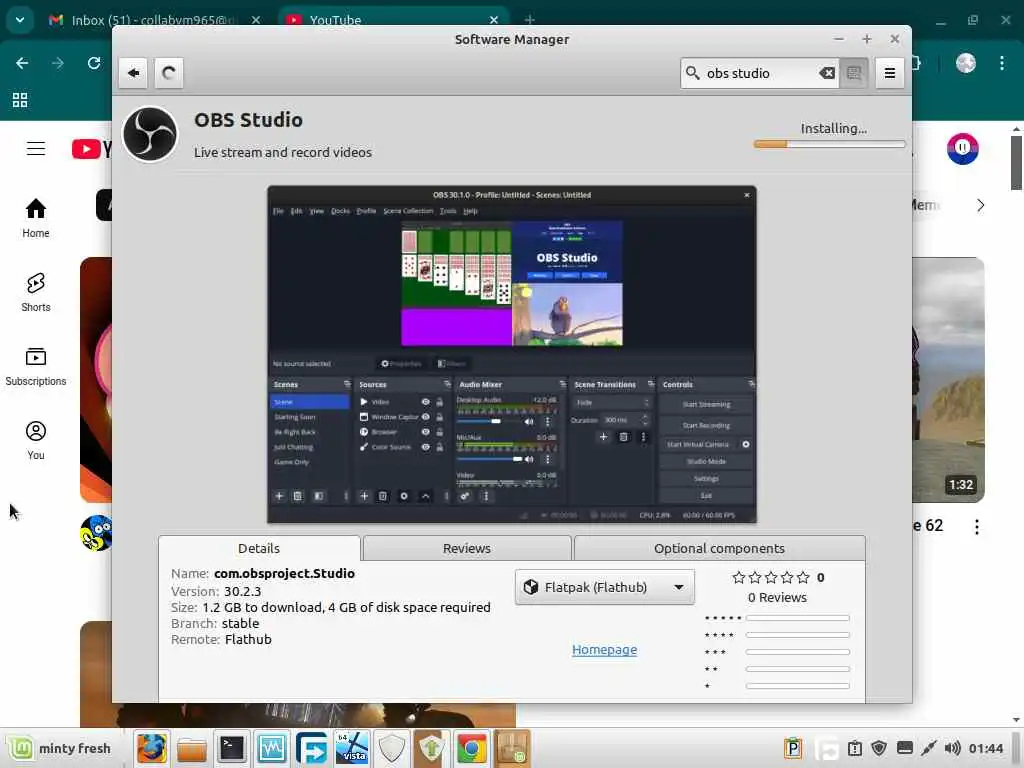The width and height of the screenshot is (1024, 768).
Task: Switch to the Reviews tab
Action: (467, 549)
